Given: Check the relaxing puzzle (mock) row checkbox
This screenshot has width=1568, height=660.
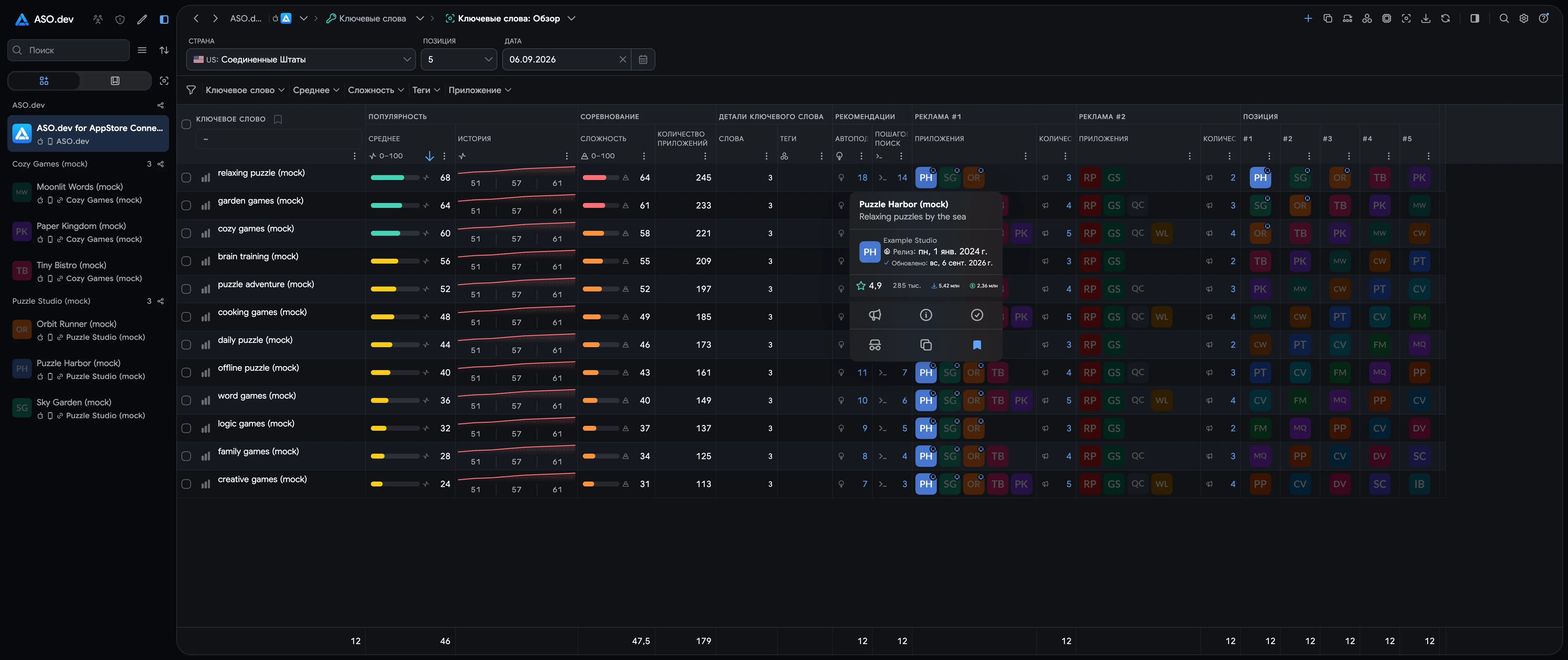Looking at the screenshot, I should [x=186, y=178].
